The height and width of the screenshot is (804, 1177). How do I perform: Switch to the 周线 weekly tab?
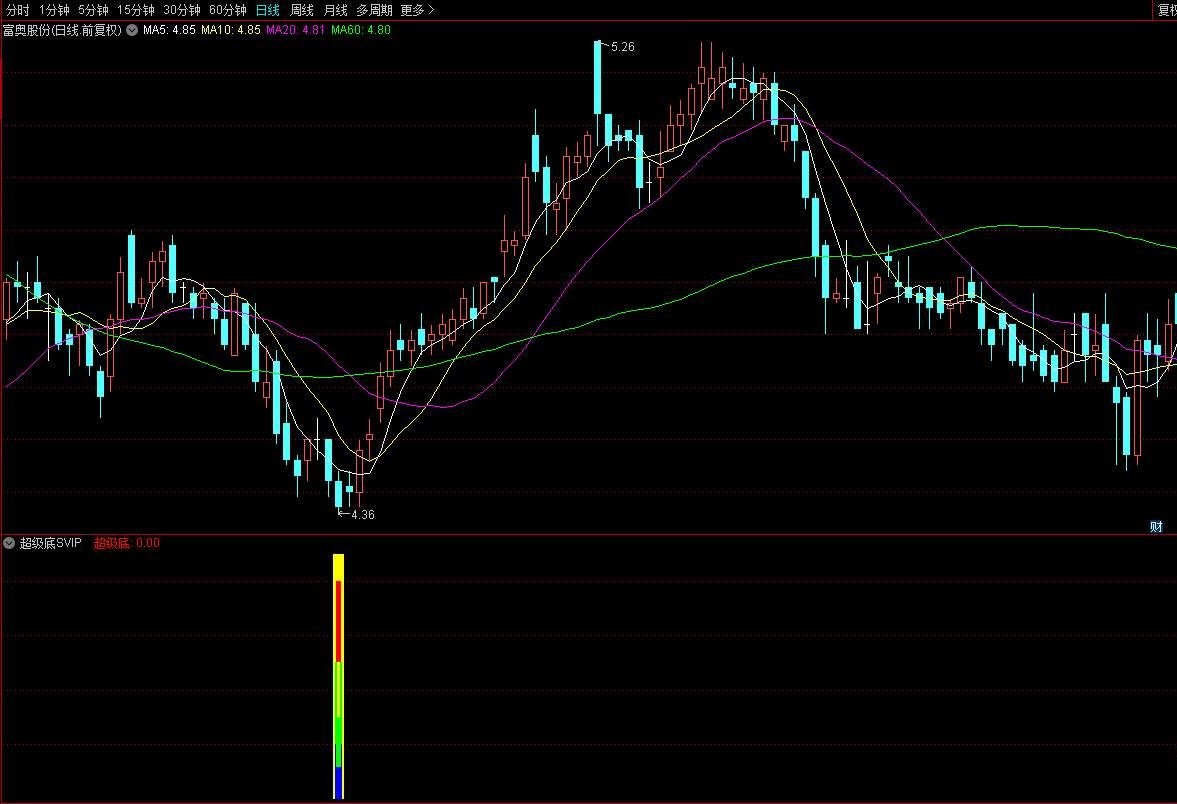click(301, 10)
